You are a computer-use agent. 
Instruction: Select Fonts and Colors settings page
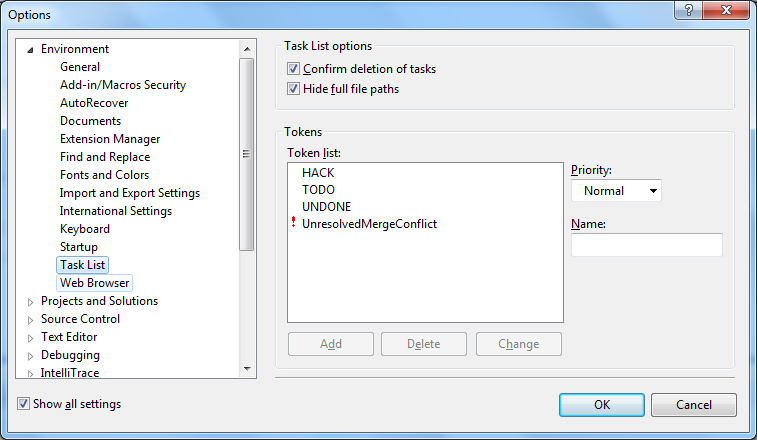click(x=104, y=175)
